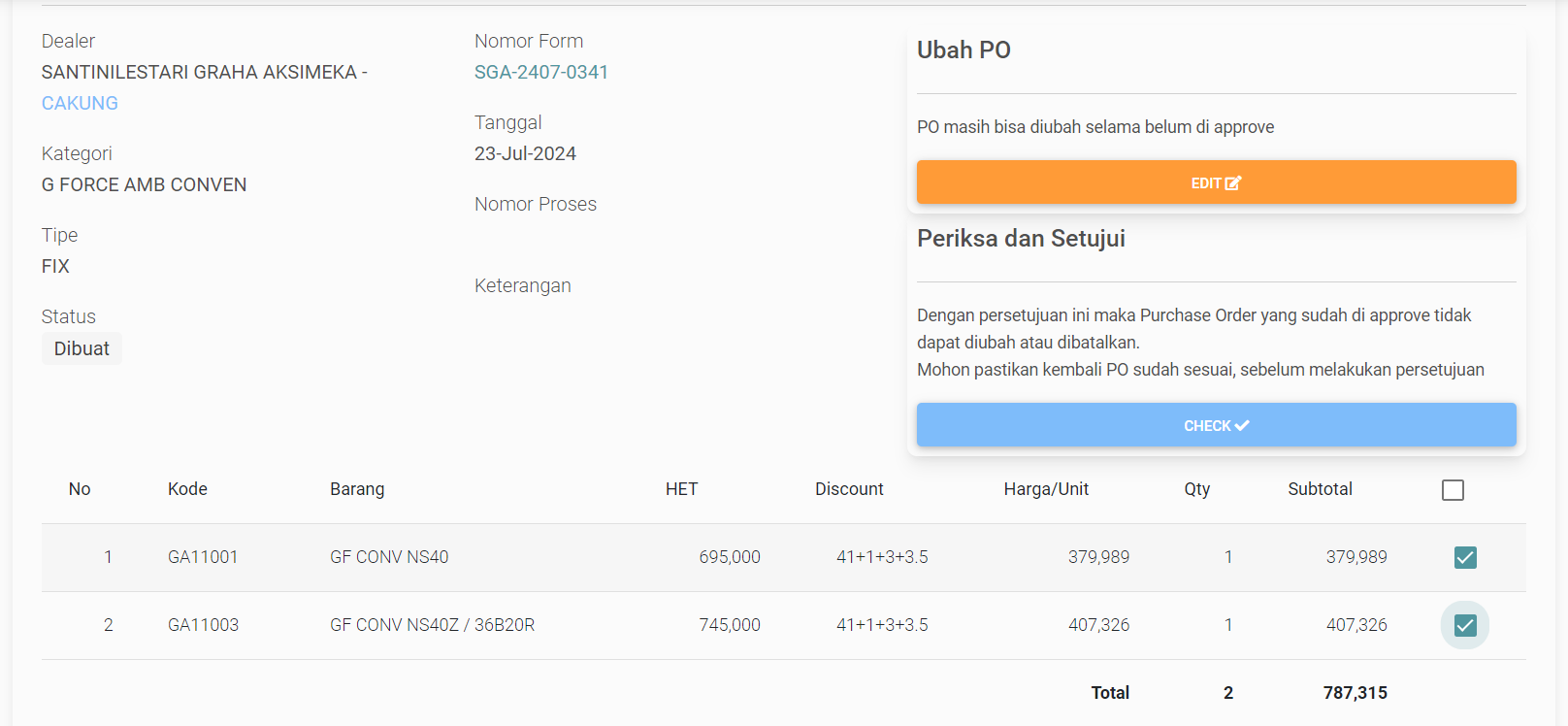Click the pencil icon on the EDIT button
Viewport: 1568px width, 726px height.
[x=1233, y=182]
